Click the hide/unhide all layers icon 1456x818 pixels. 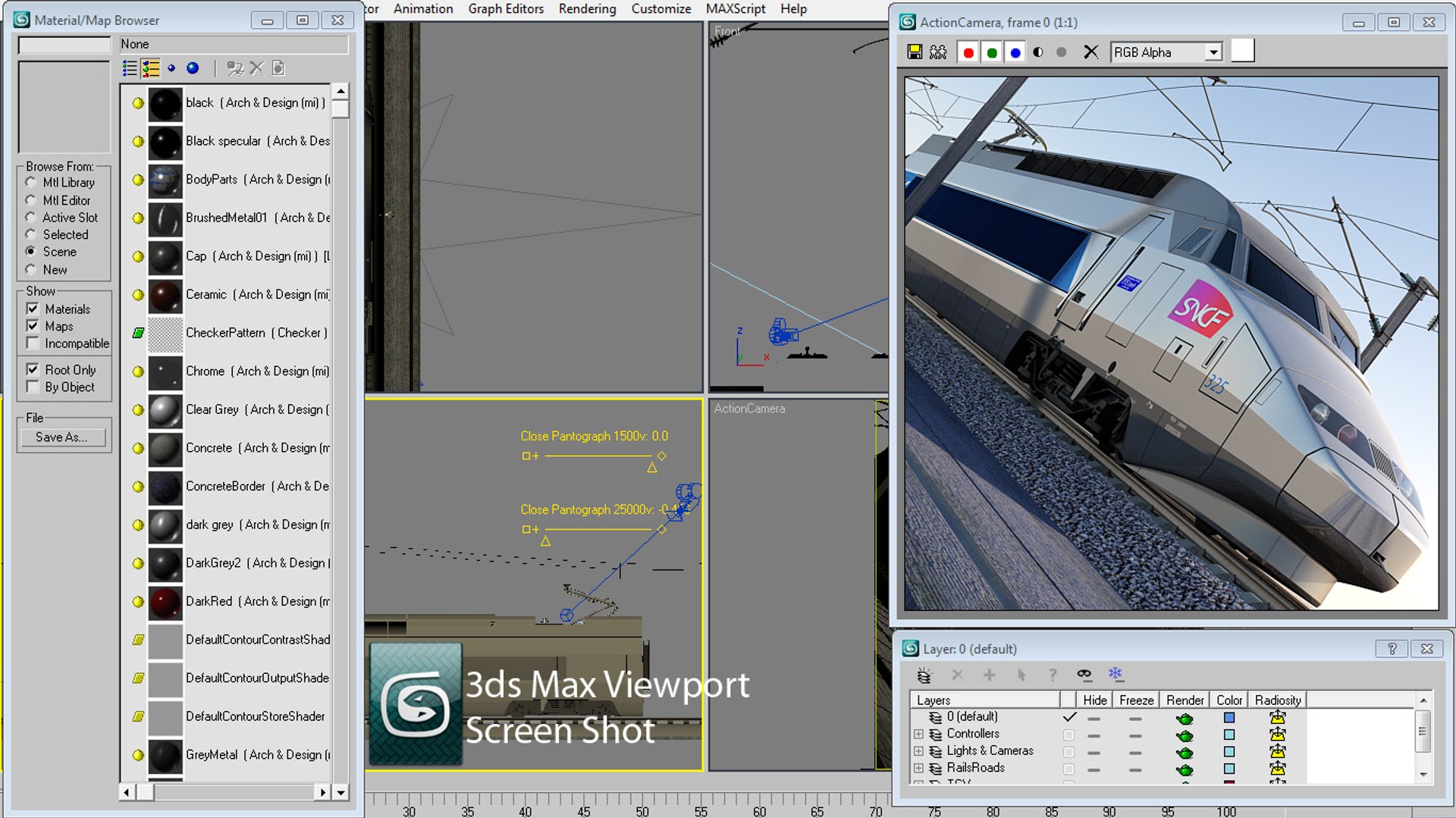pyautogui.click(x=1084, y=674)
